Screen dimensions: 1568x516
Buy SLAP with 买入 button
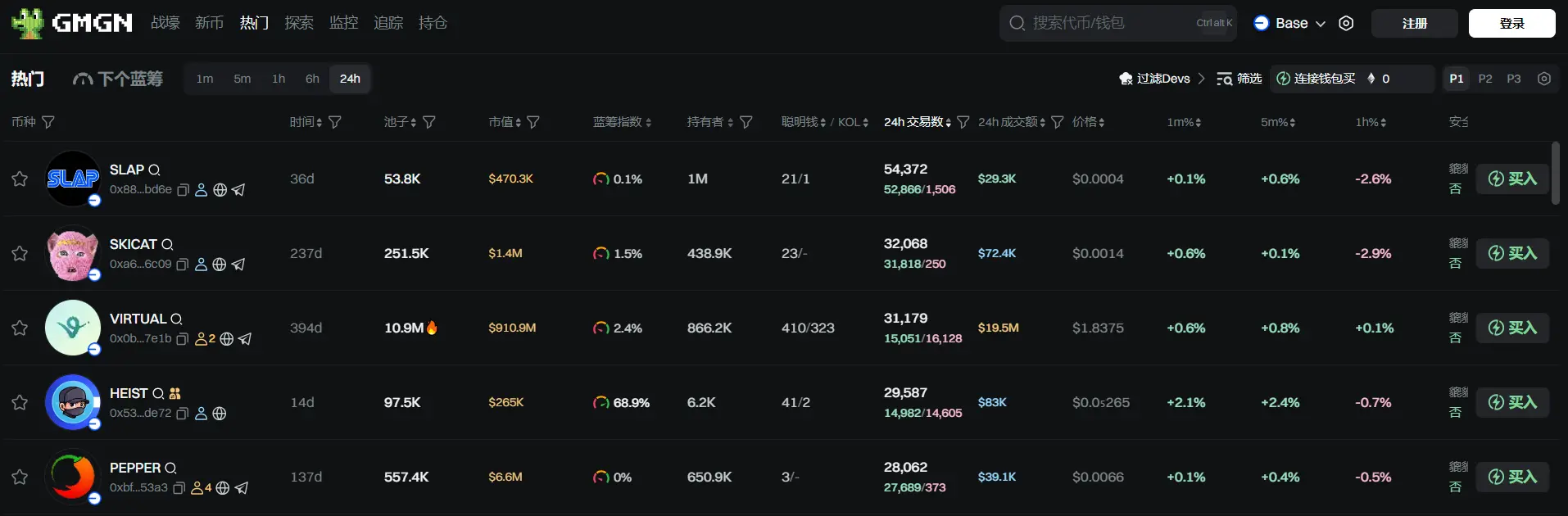tap(1512, 179)
